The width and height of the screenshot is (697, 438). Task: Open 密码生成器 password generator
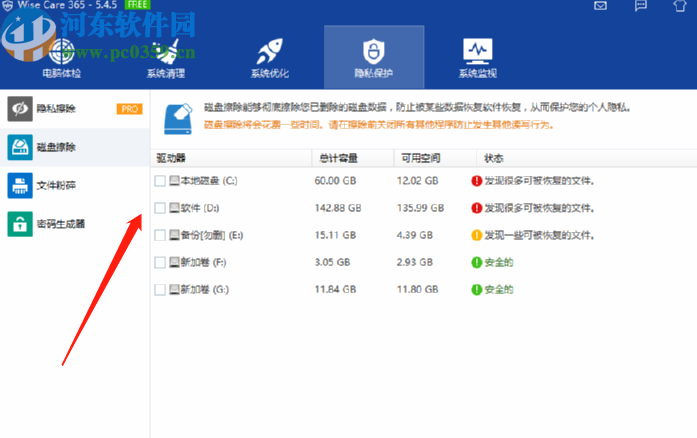coord(75,224)
